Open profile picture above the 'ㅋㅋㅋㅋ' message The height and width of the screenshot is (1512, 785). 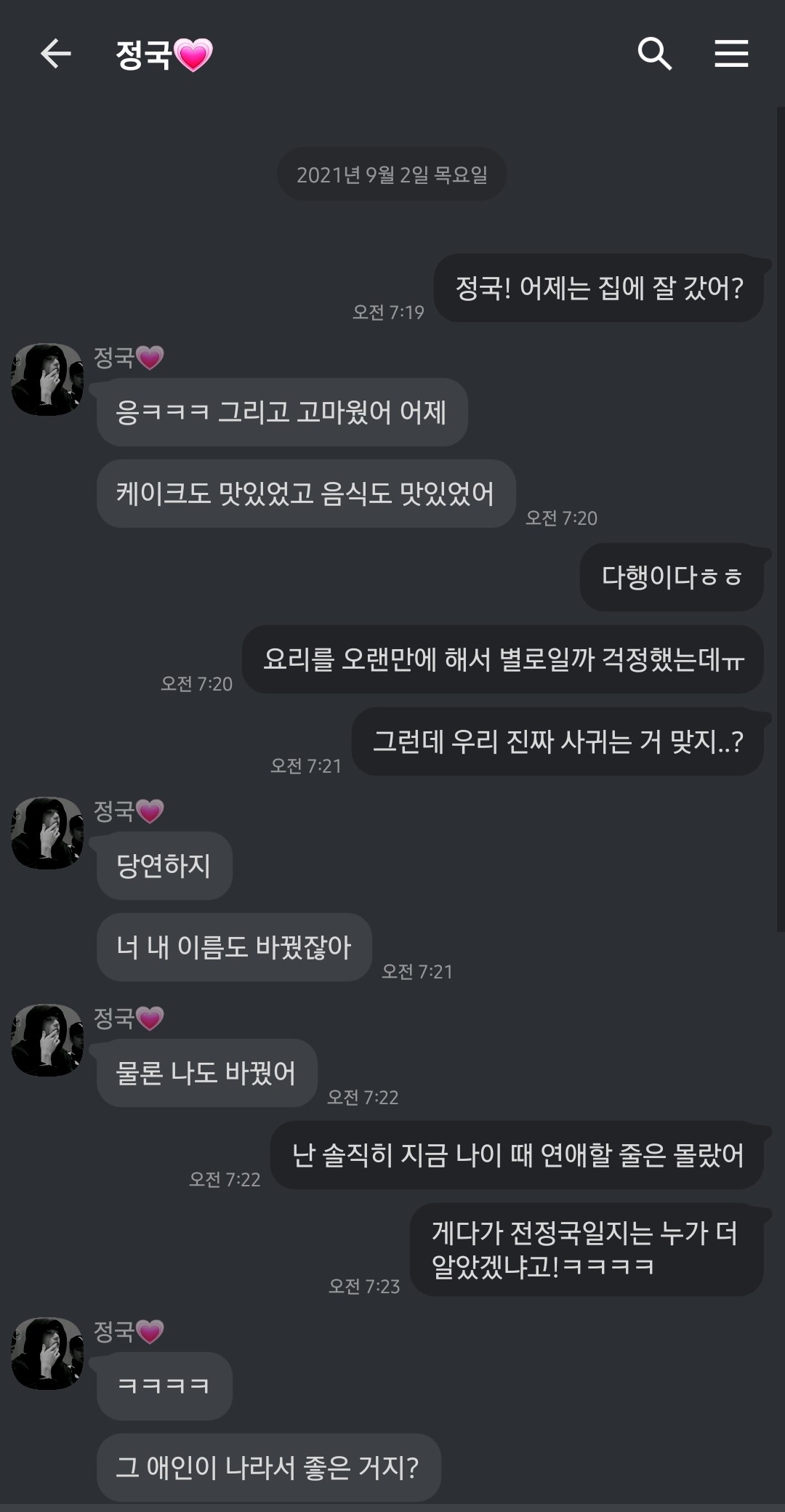pyautogui.click(x=47, y=1354)
